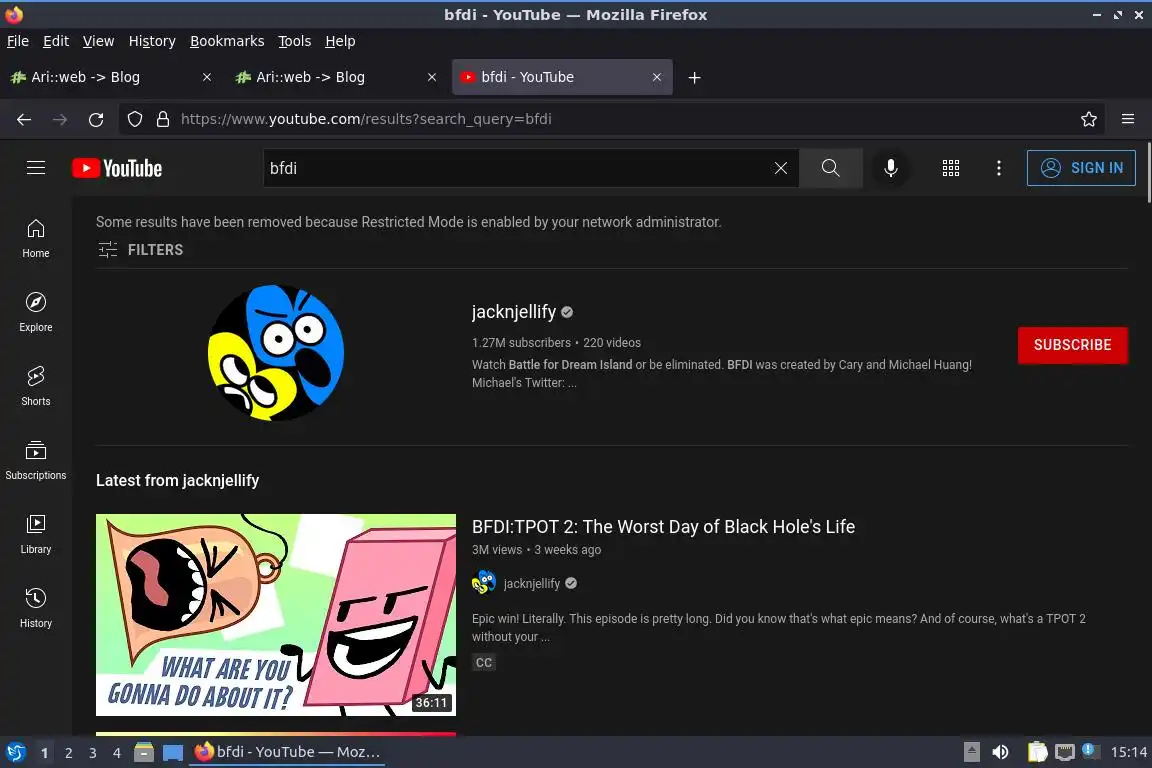Open the YouTube hamburger guide menu
This screenshot has height=768, width=1152.
pos(35,168)
